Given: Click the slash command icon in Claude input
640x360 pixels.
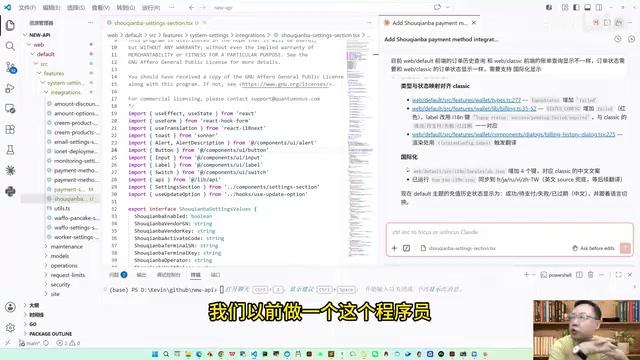Looking at the screenshot, I should [x=407, y=248].
